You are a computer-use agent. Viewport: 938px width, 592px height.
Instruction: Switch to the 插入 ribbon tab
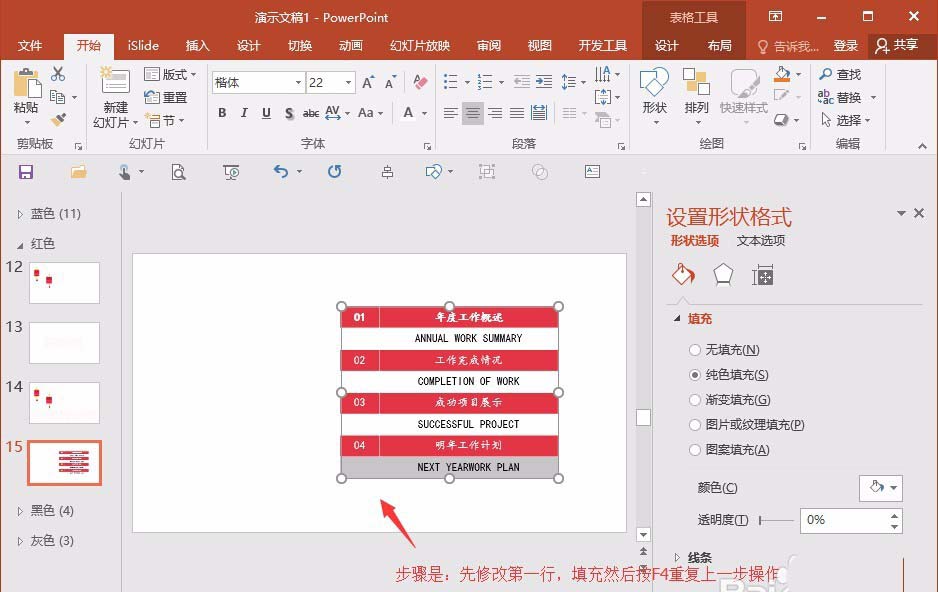coord(196,45)
